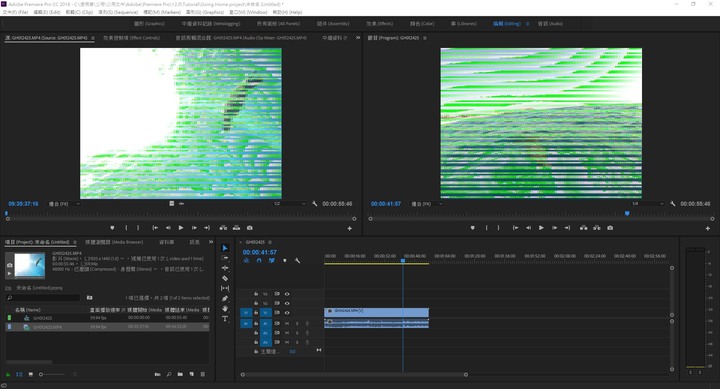This screenshot has height=389, width=720.
Task: Select the Slip tool
Action: (225, 288)
